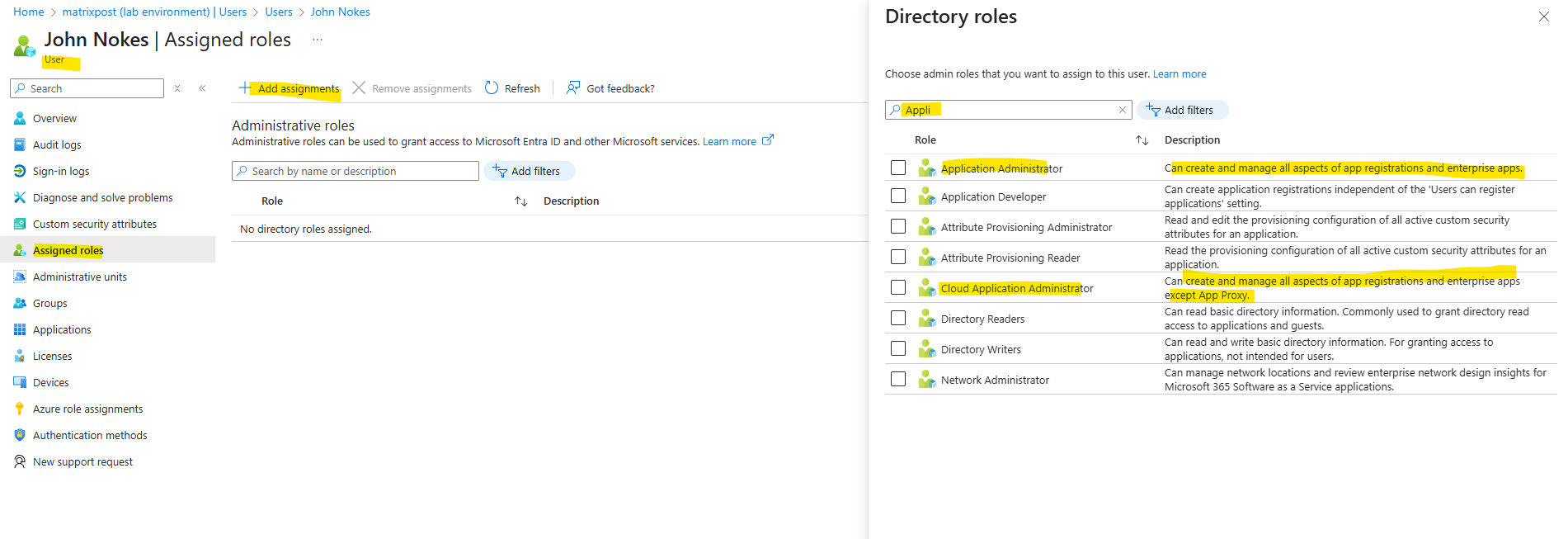Select the Directory Readers checkbox
Image resolution: width=1568 pixels, height=539 pixels.
(x=898, y=318)
